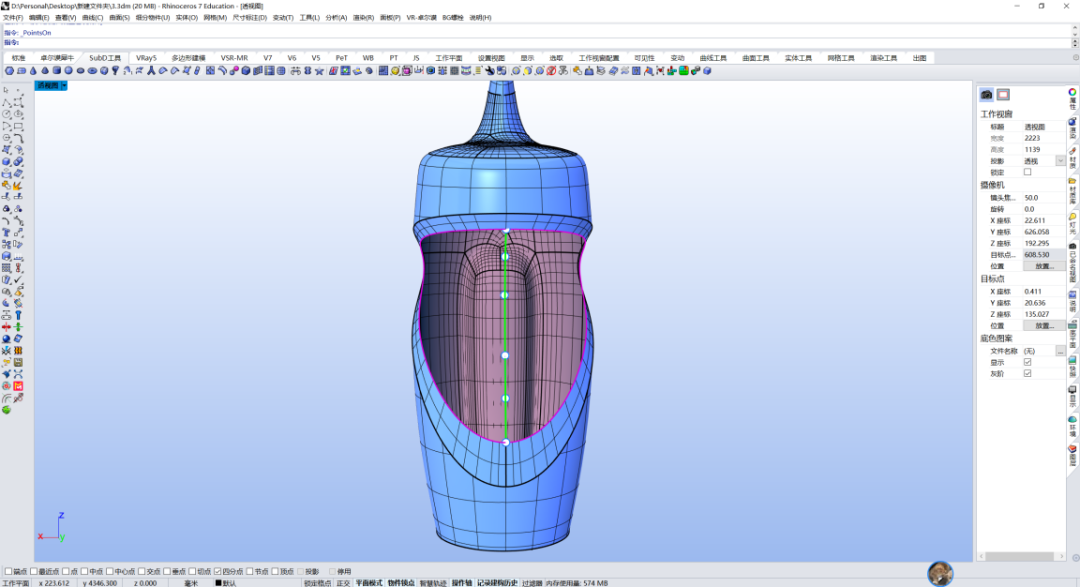This screenshot has width=1080, height=587.
Task: Enable the 端点 (End) osnap checkbox
Action: (x=8, y=571)
